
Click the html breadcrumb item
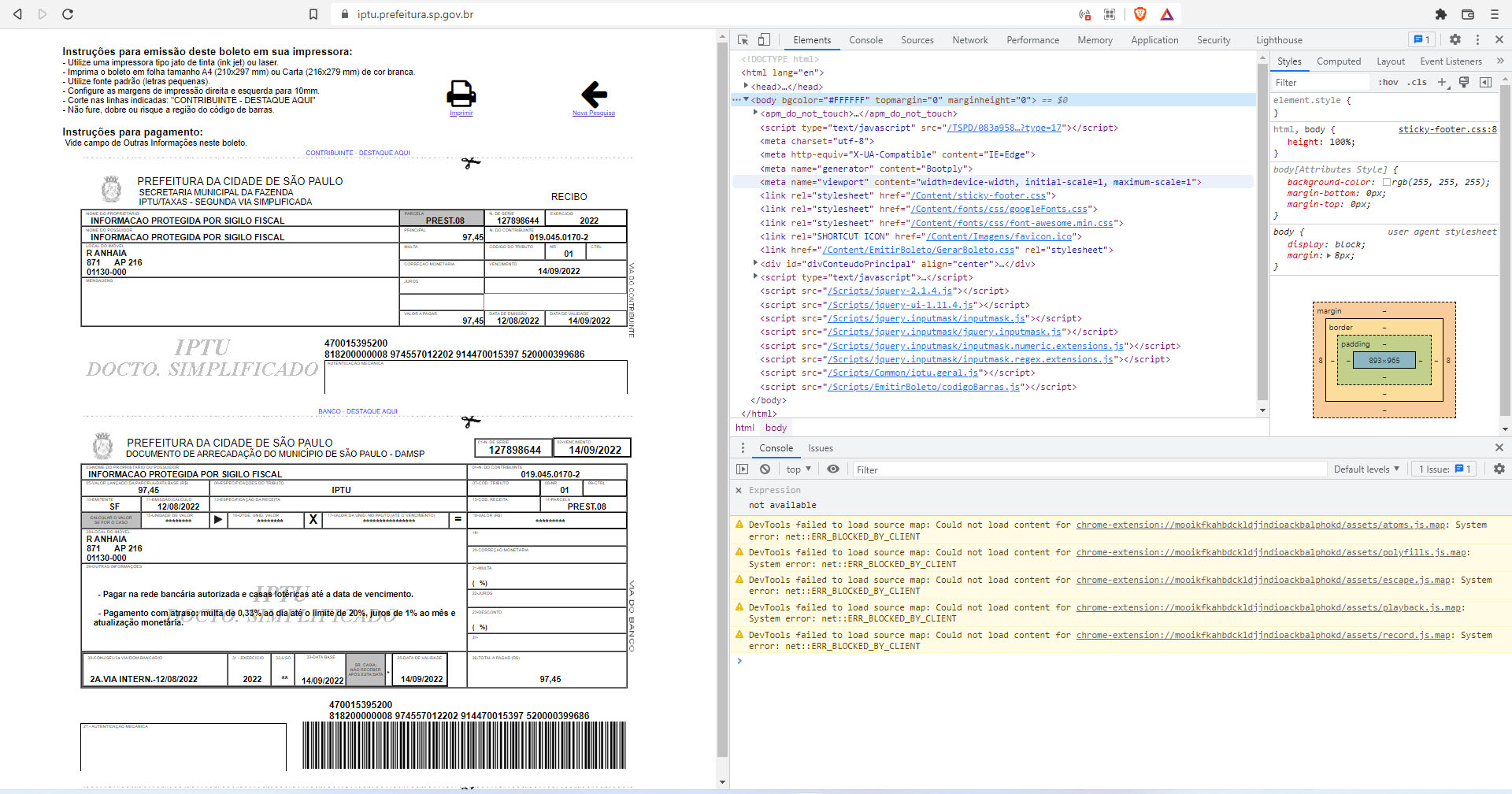tap(745, 427)
